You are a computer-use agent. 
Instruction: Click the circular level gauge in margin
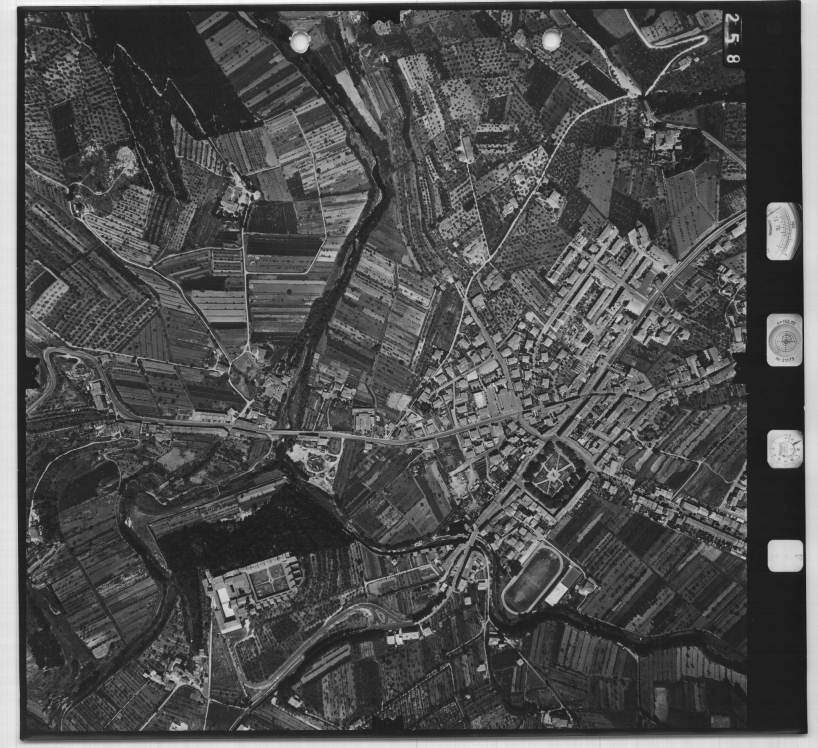pyautogui.click(x=784, y=340)
